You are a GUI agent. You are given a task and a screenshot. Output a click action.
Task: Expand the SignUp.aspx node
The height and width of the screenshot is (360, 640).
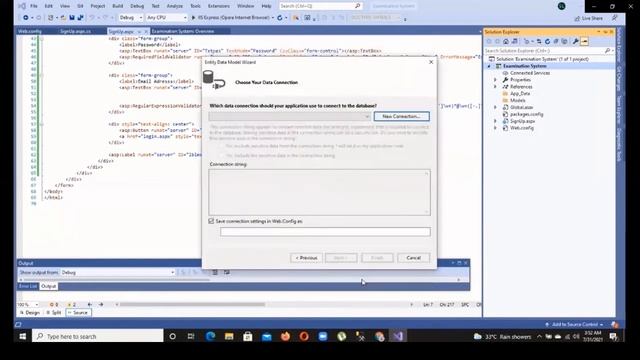pyautogui.click(x=496, y=121)
